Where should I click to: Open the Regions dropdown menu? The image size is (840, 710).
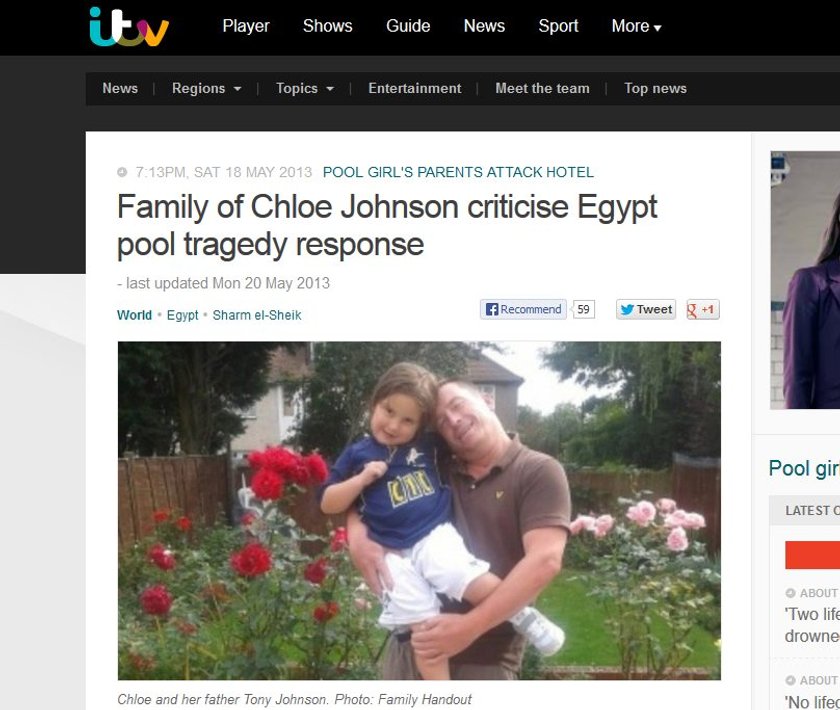[x=206, y=88]
